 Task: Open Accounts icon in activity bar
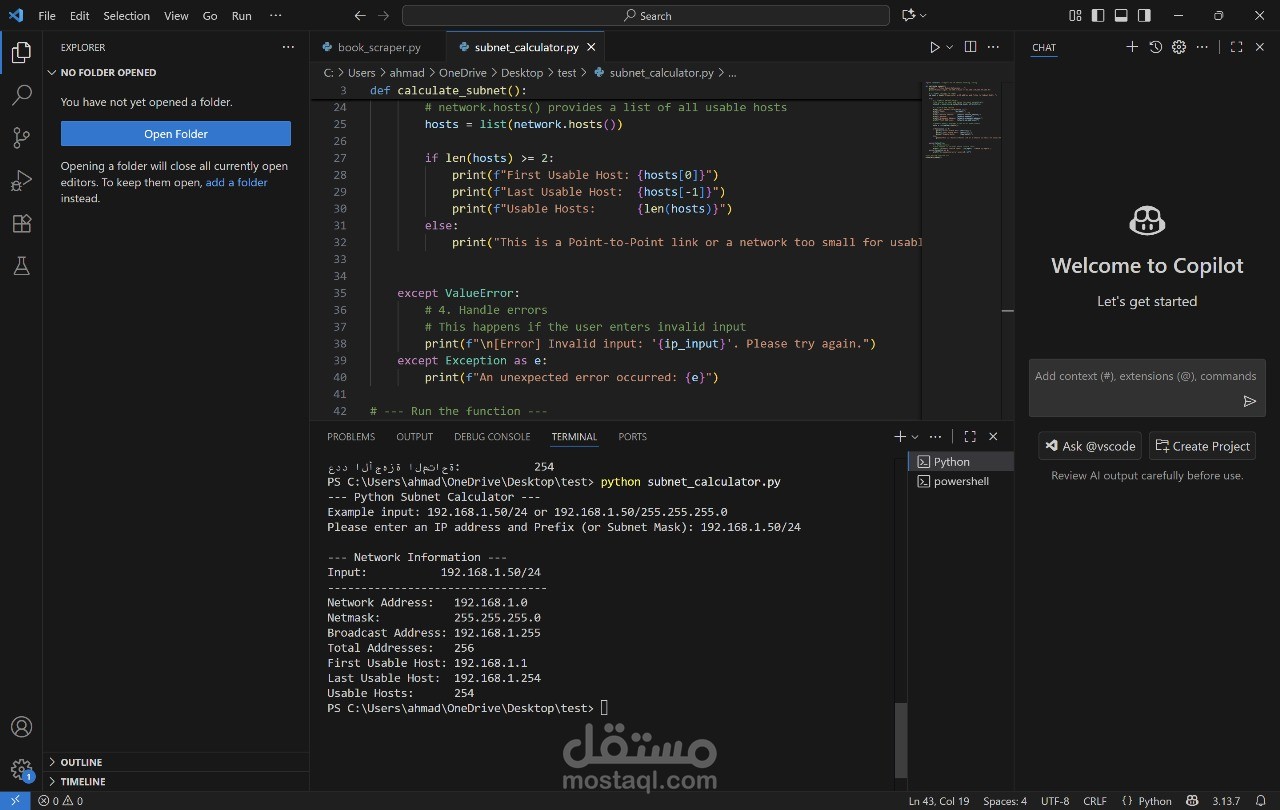coord(21,727)
